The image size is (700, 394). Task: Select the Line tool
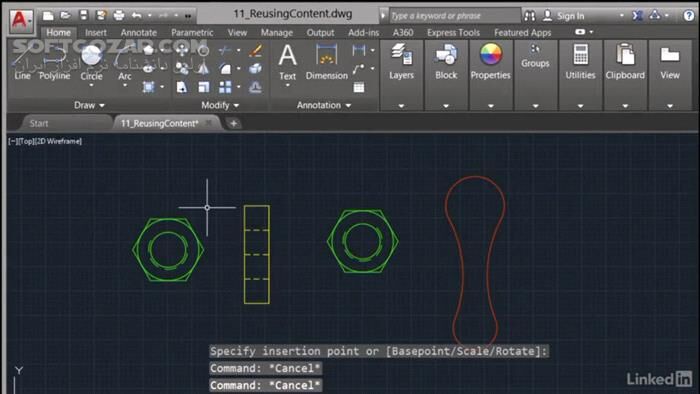(x=22, y=62)
